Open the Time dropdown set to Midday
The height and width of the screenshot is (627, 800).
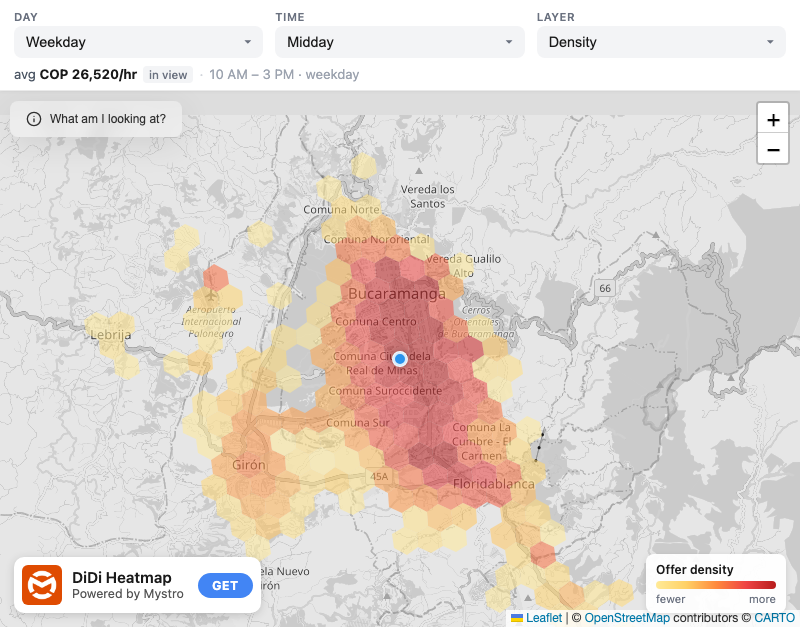point(399,42)
